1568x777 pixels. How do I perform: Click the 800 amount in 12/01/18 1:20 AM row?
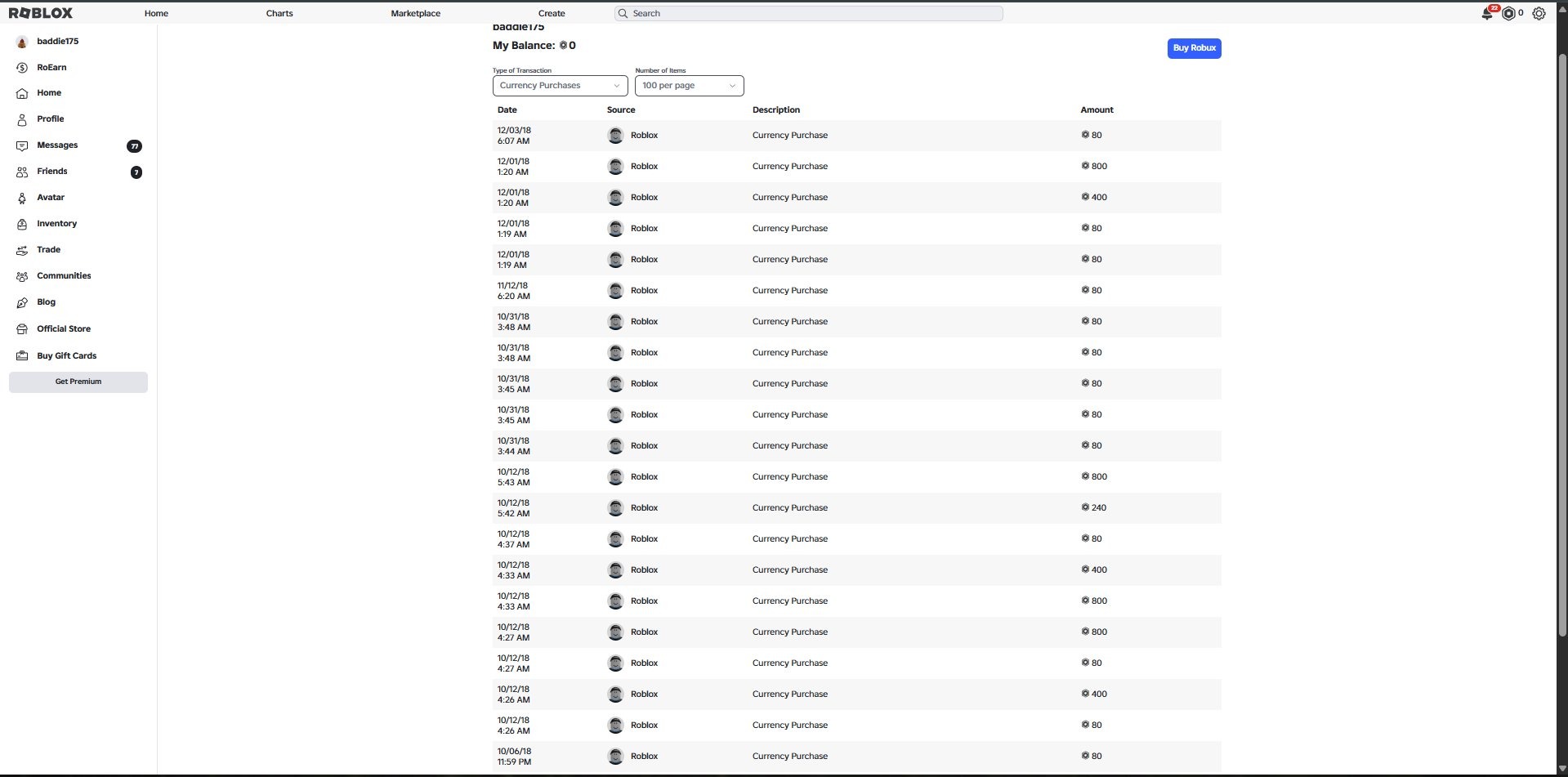pos(1094,167)
